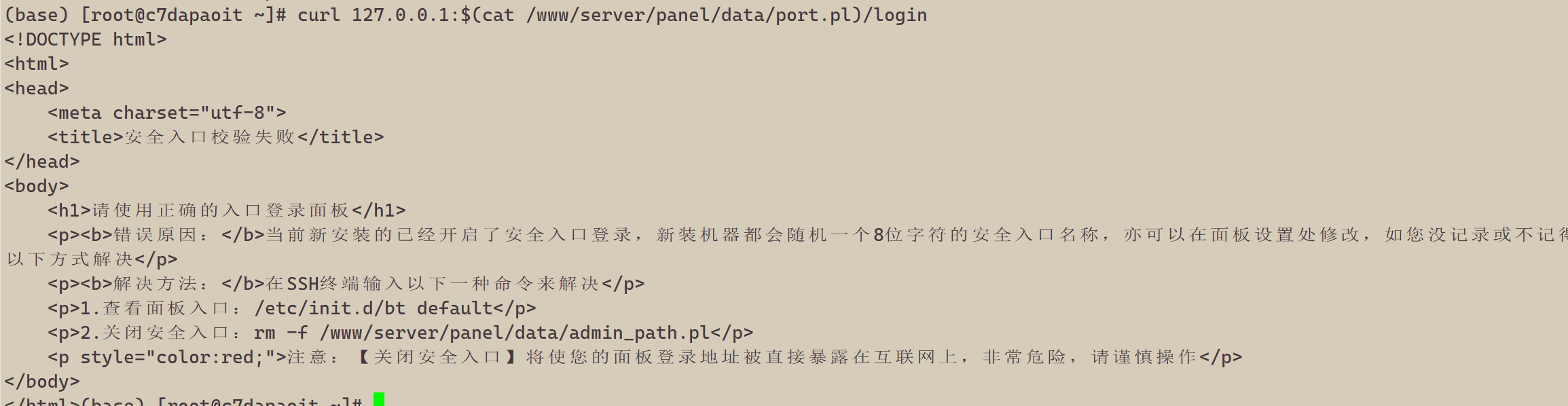The image size is (1568, 406).
Task: Click the closing </head> tag
Action: pyautogui.click(x=42, y=162)
